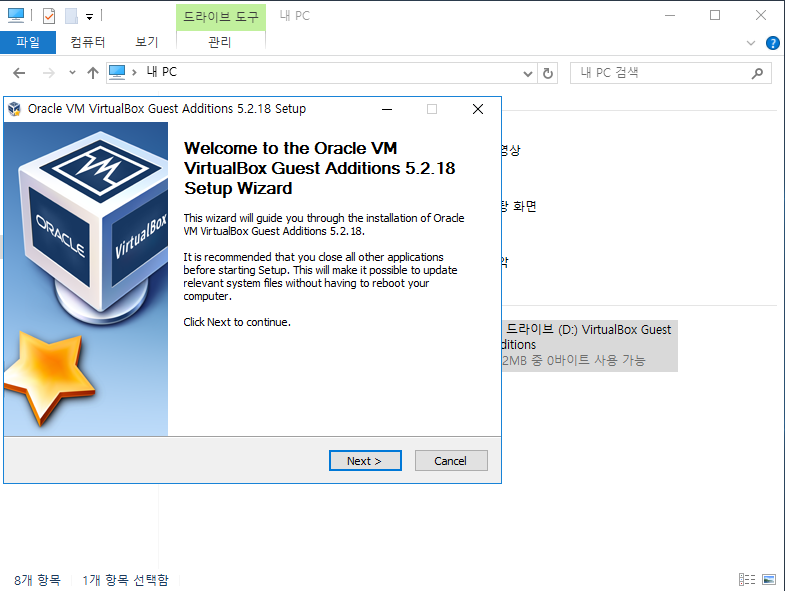
Task: Click Next to continue setup
Action: coord(365,460)
